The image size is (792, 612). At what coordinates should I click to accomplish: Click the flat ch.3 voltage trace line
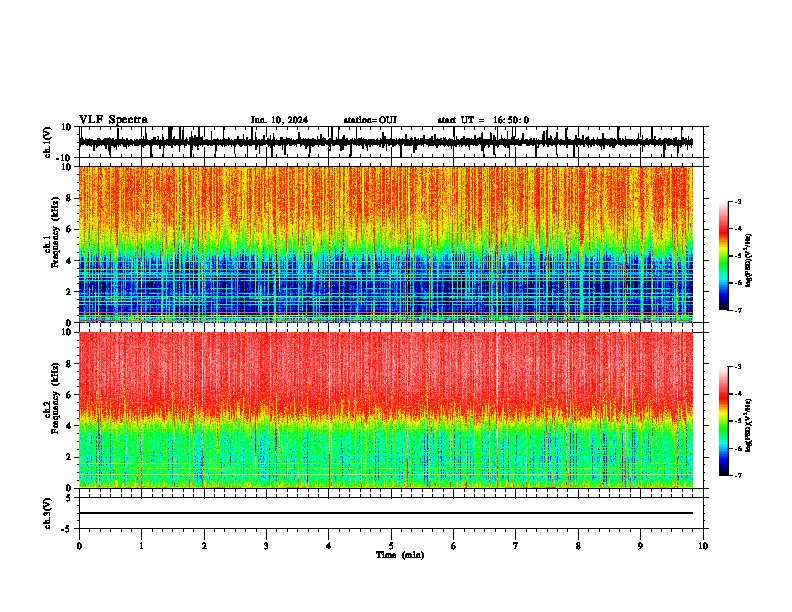385,513
